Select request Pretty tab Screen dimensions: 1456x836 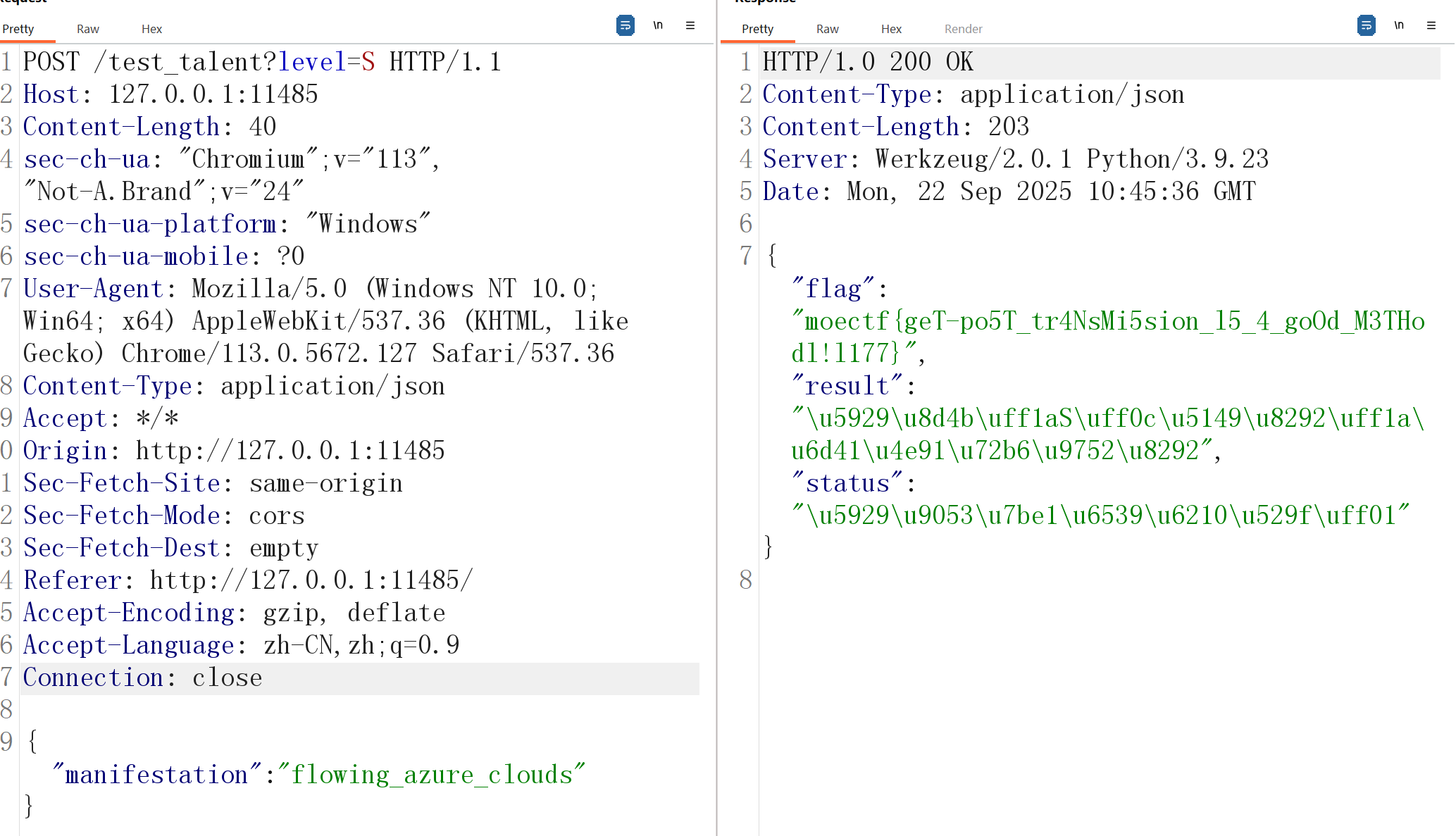tap(18, 29)
